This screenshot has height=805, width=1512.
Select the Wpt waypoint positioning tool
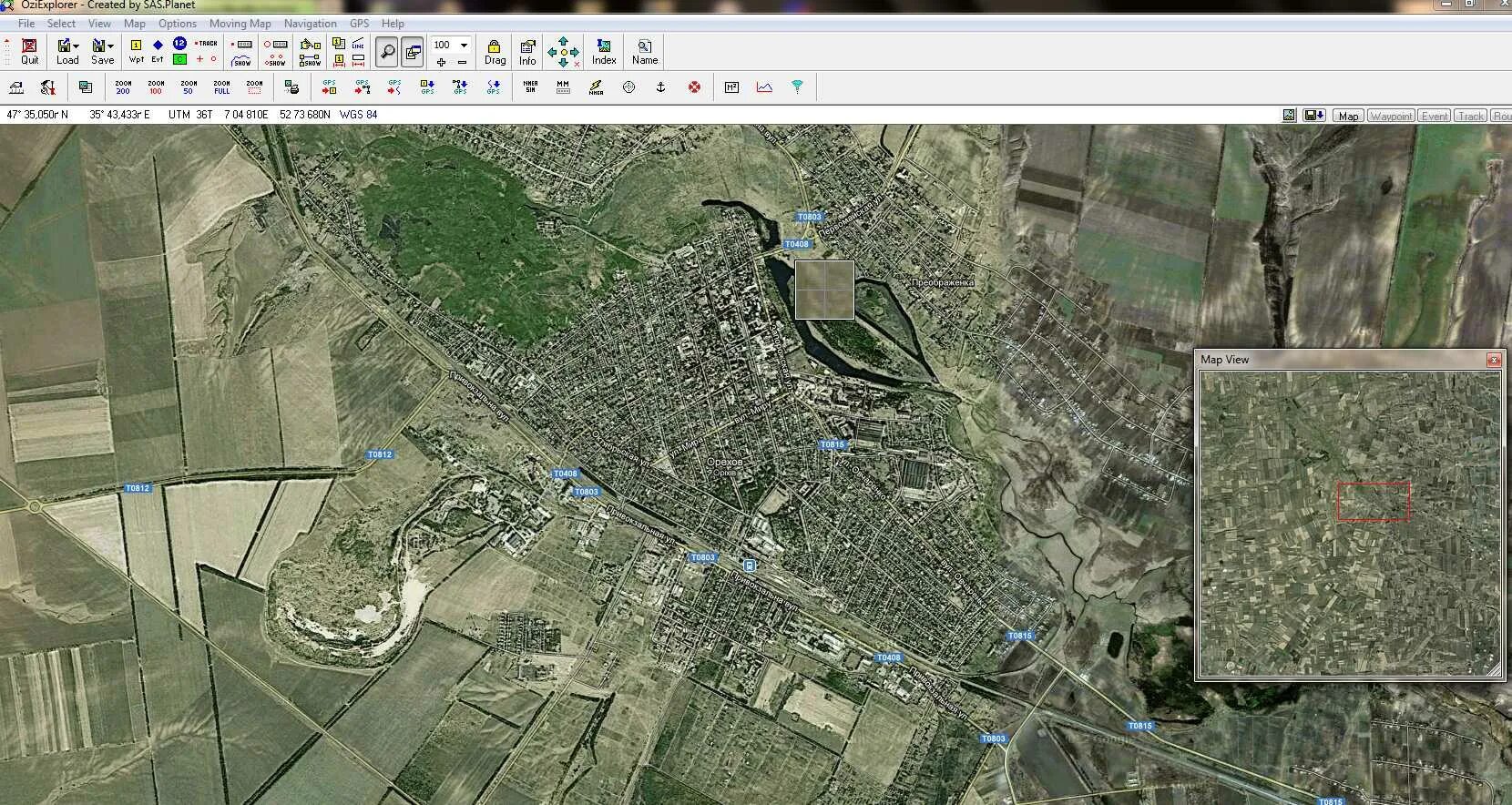[136, 52]
